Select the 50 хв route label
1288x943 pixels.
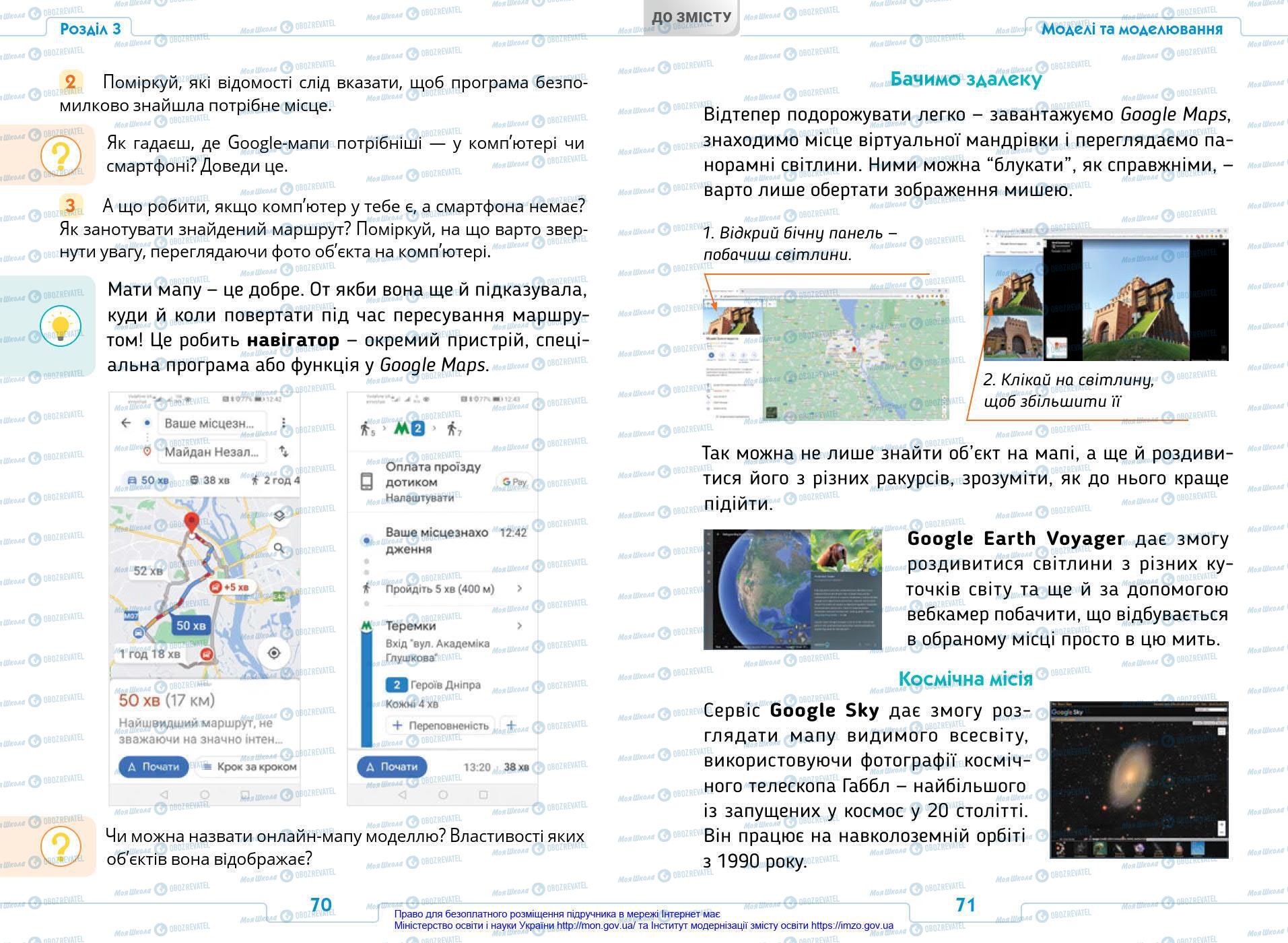click(191, 626)
